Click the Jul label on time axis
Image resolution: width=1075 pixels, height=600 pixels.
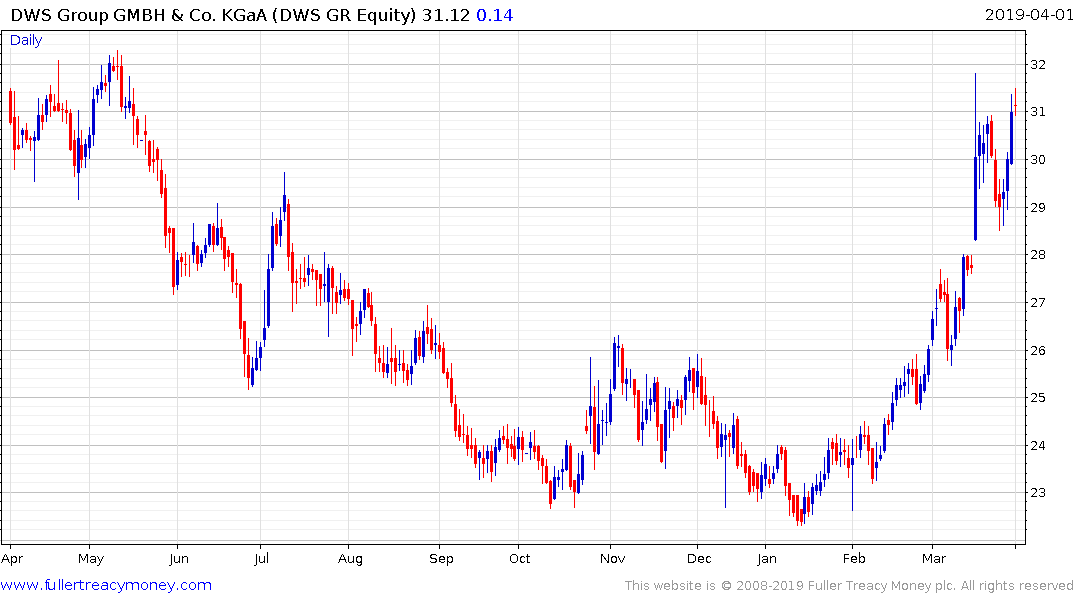261,559
